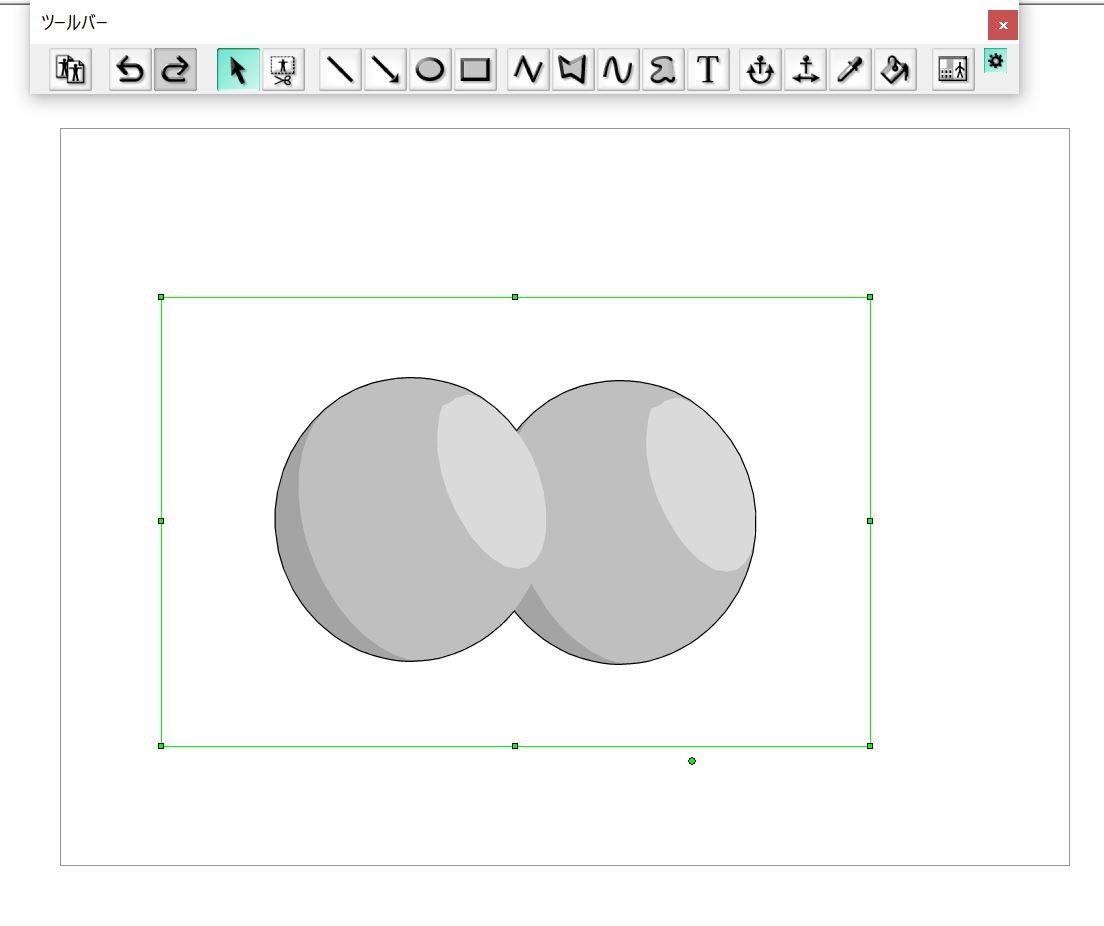Click the Undo arrow button
1104x926 pixels.
point(130,70)
